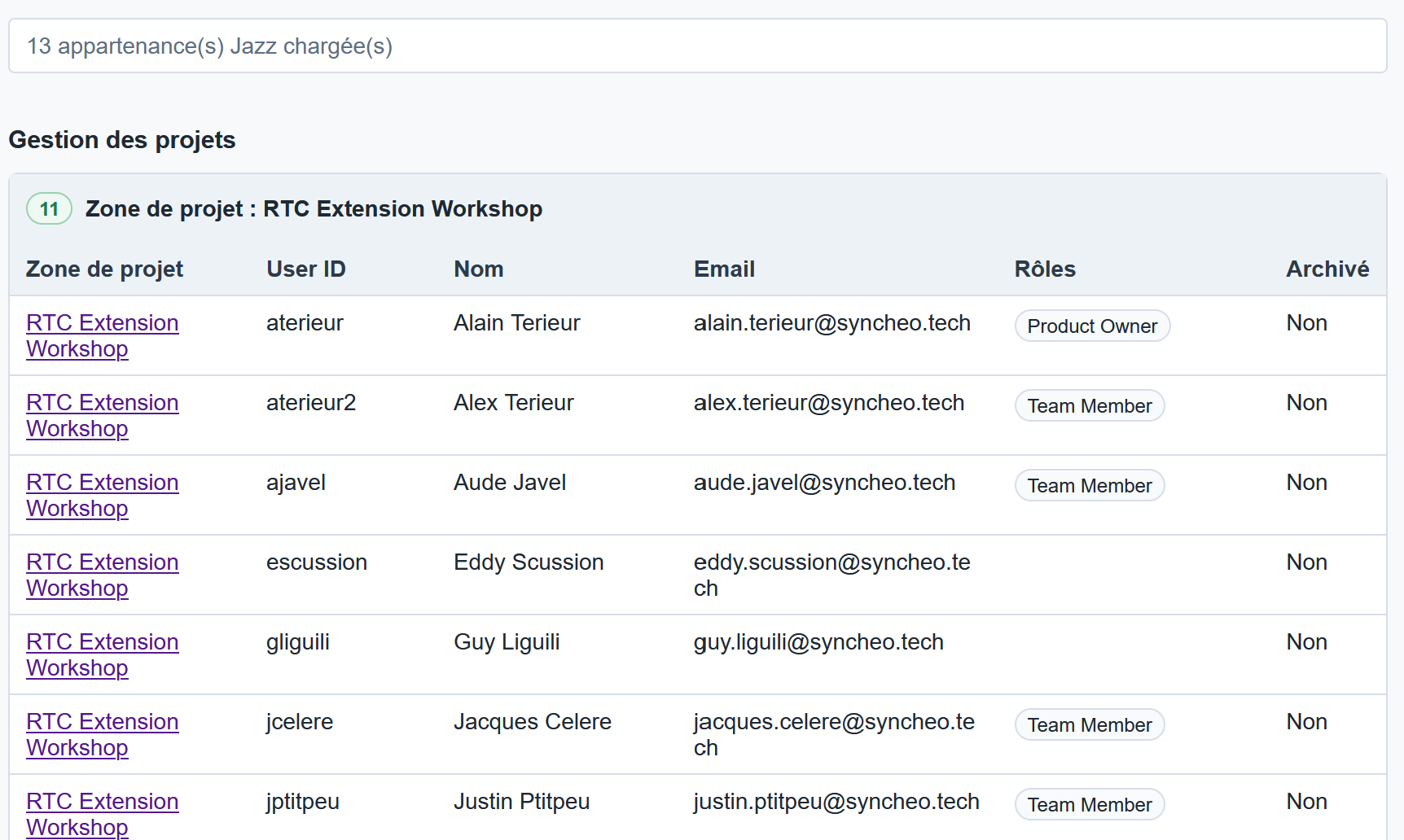The height and width of the screenshot is (840, 1404).
Task: Click the Product Owner role badge
Action: pyautogui.click(x=1092, y=326)
